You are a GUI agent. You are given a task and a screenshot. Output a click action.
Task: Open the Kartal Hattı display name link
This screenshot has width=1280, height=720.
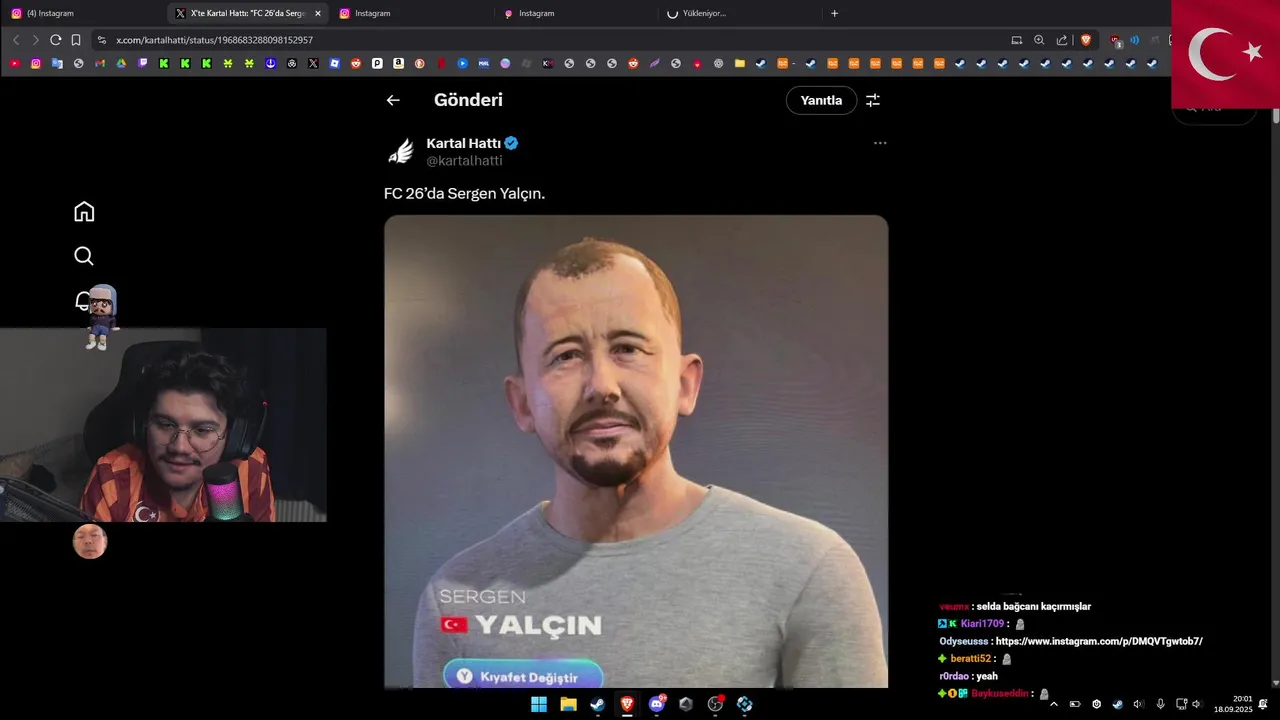(x=463, y=143)
